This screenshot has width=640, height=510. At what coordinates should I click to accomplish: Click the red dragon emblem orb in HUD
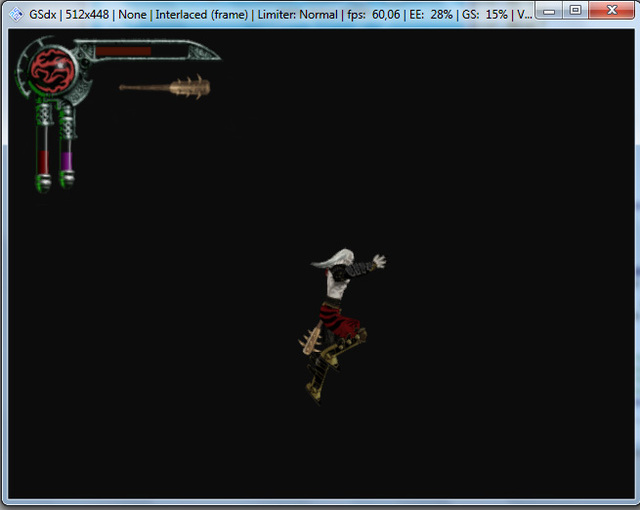point(52,70)
